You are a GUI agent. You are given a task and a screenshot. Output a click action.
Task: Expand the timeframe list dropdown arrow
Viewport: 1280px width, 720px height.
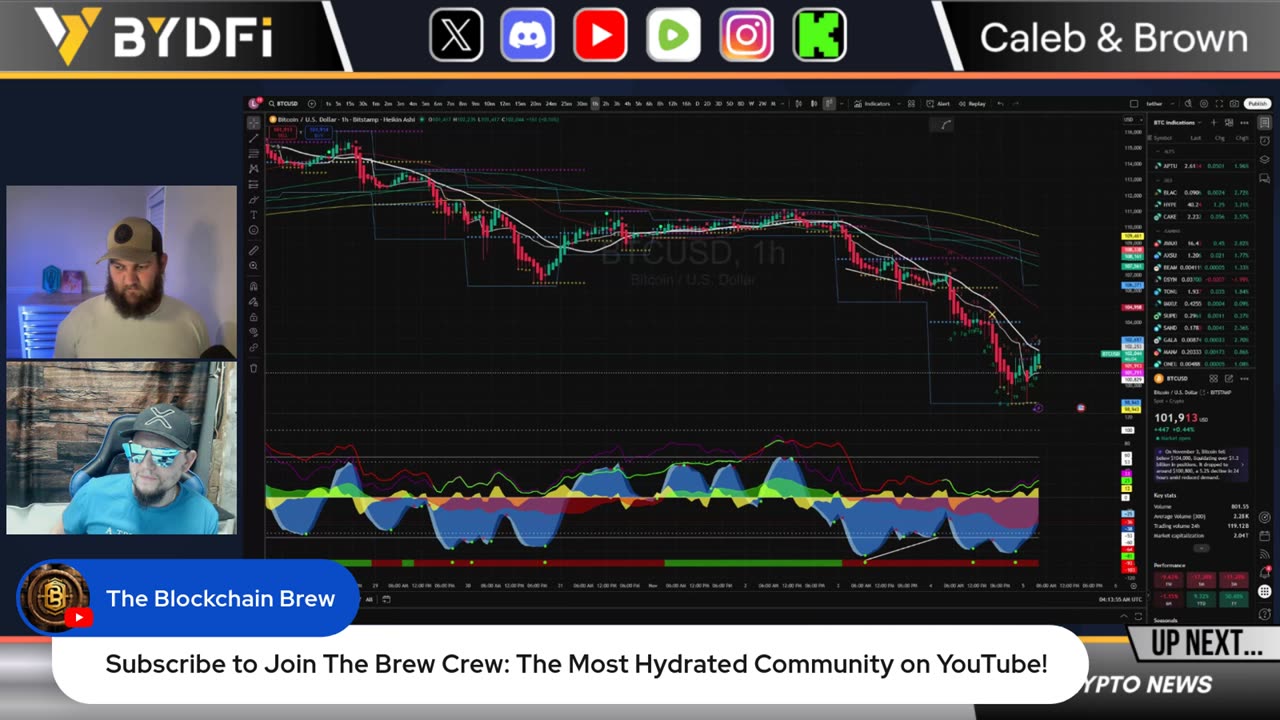(782, 103)
